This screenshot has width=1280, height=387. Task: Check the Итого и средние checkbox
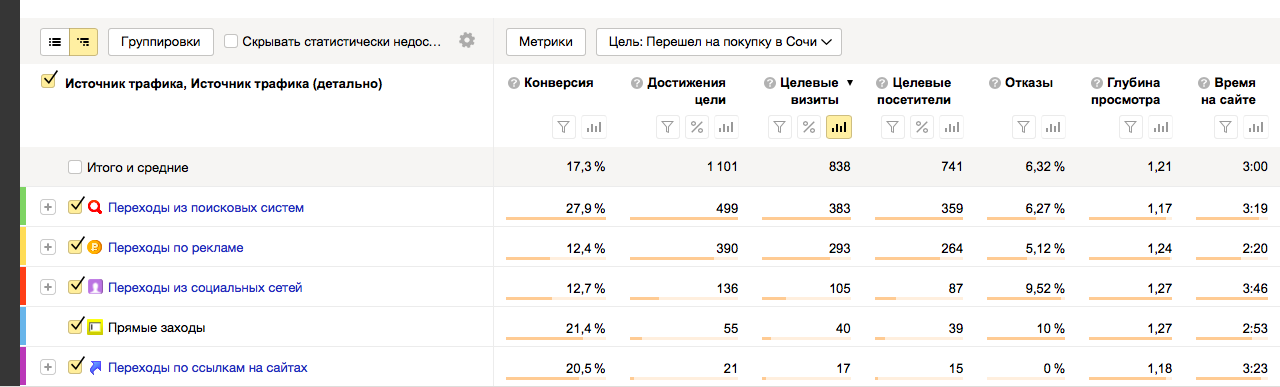[x=75, y=168]
